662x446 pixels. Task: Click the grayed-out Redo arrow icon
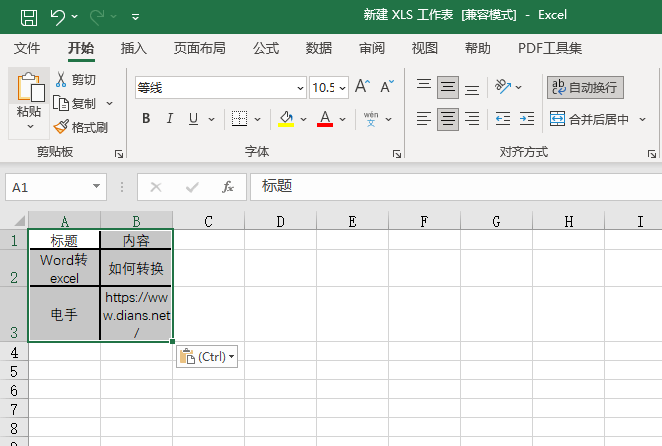pos(97,17)
